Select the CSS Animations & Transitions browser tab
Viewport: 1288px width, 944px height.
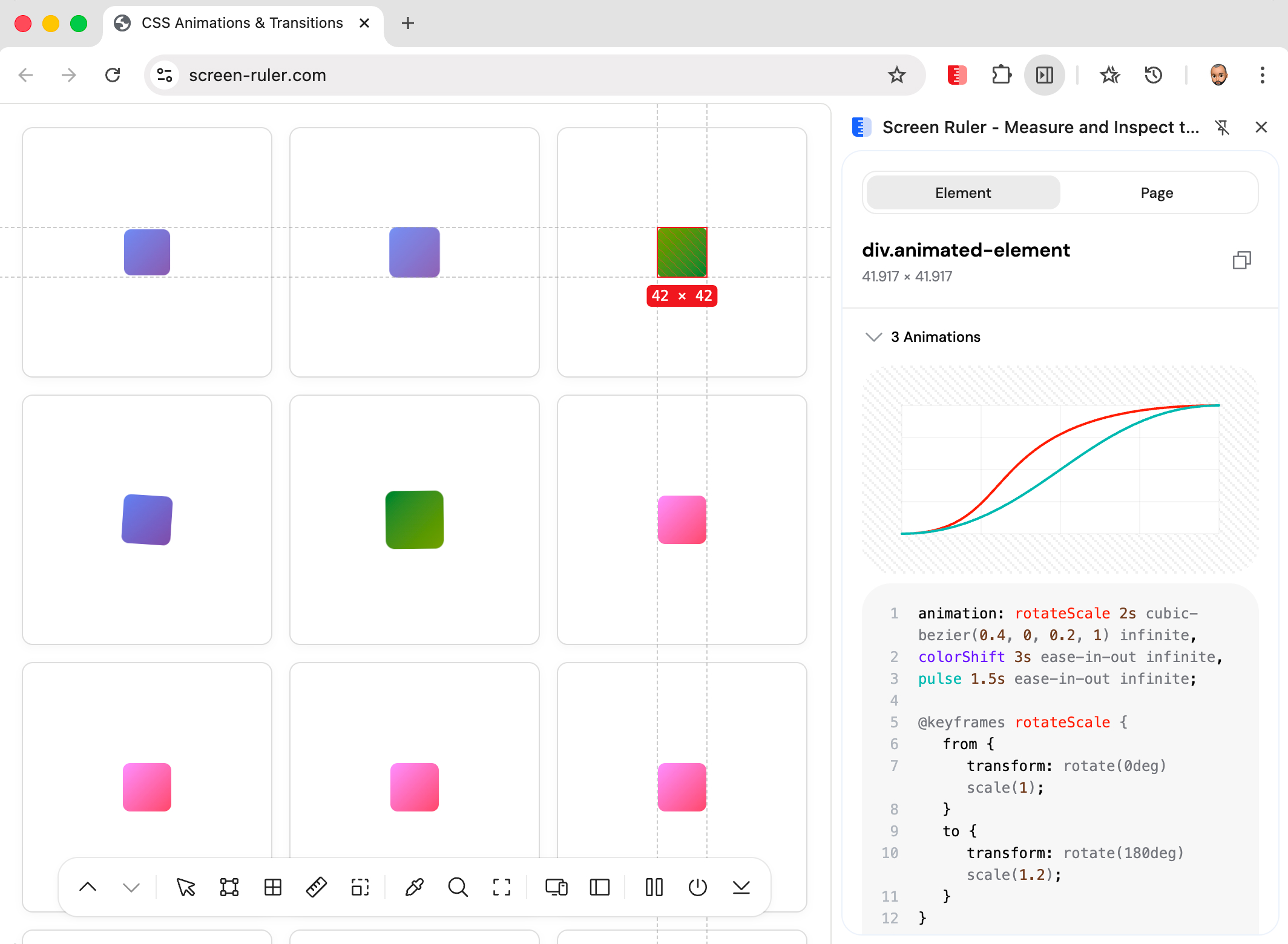click(242, 23)
